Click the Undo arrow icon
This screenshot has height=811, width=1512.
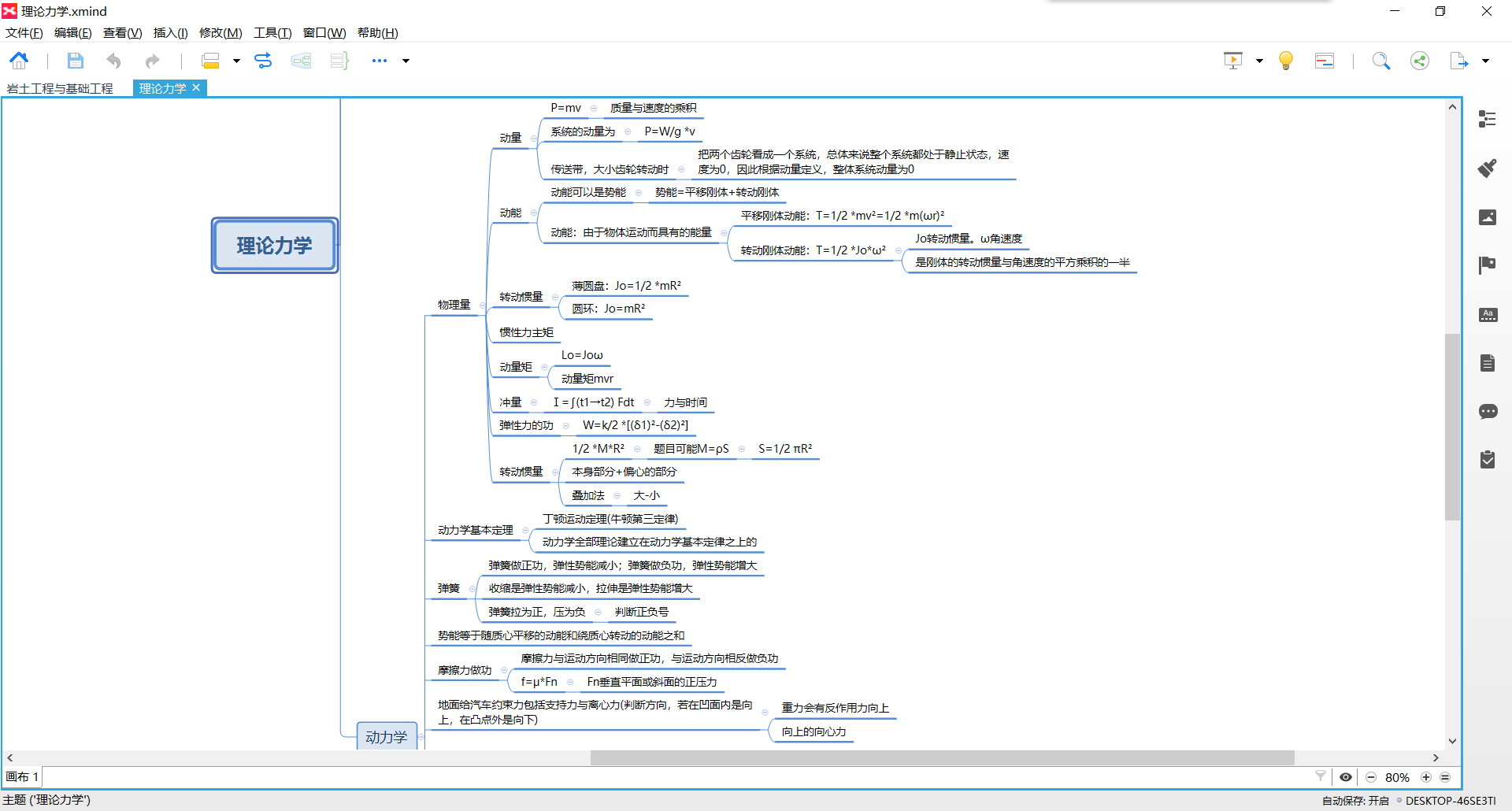click(114, 61)
